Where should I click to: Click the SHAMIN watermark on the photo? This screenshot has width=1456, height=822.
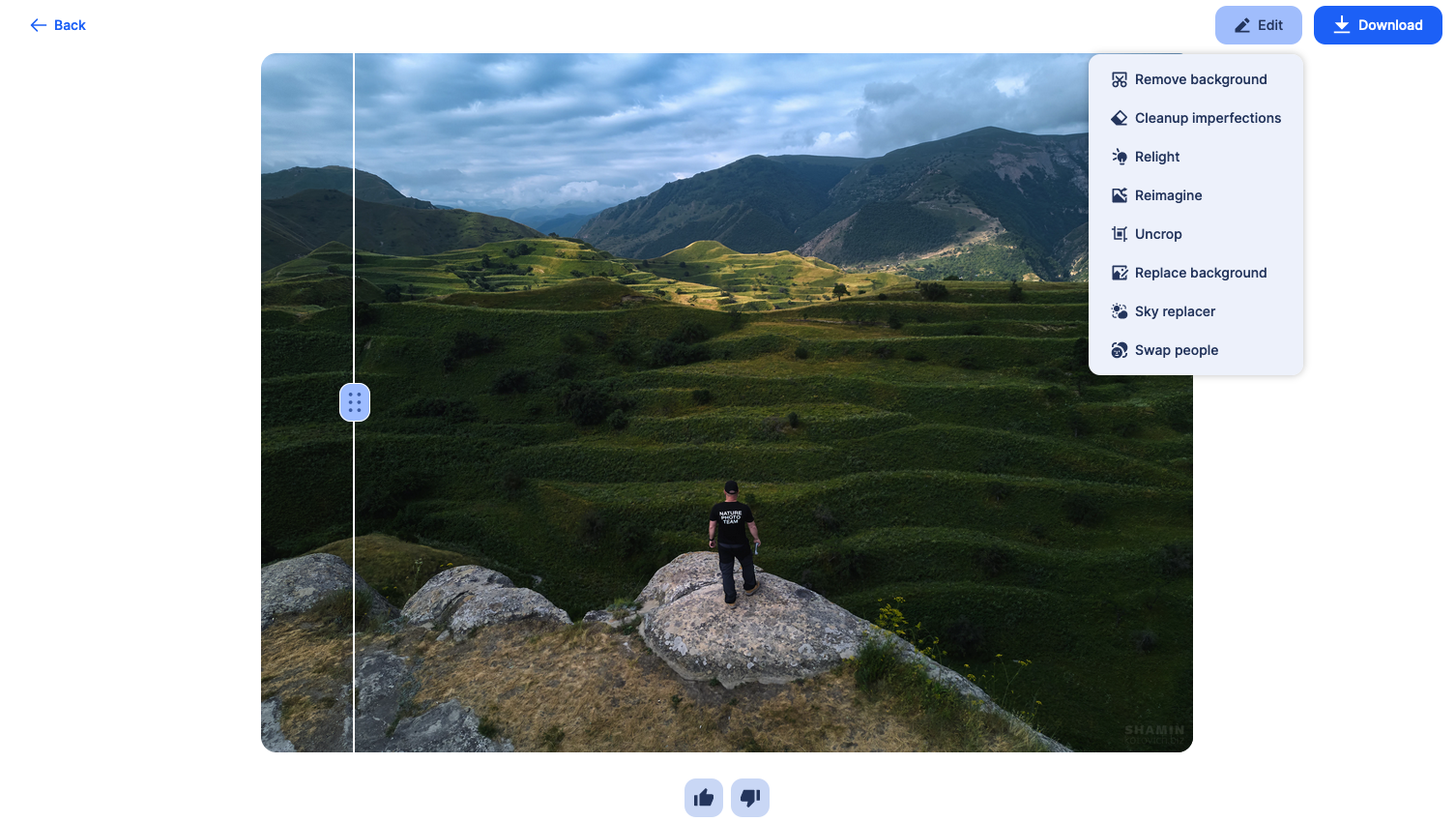[1153, 731]
